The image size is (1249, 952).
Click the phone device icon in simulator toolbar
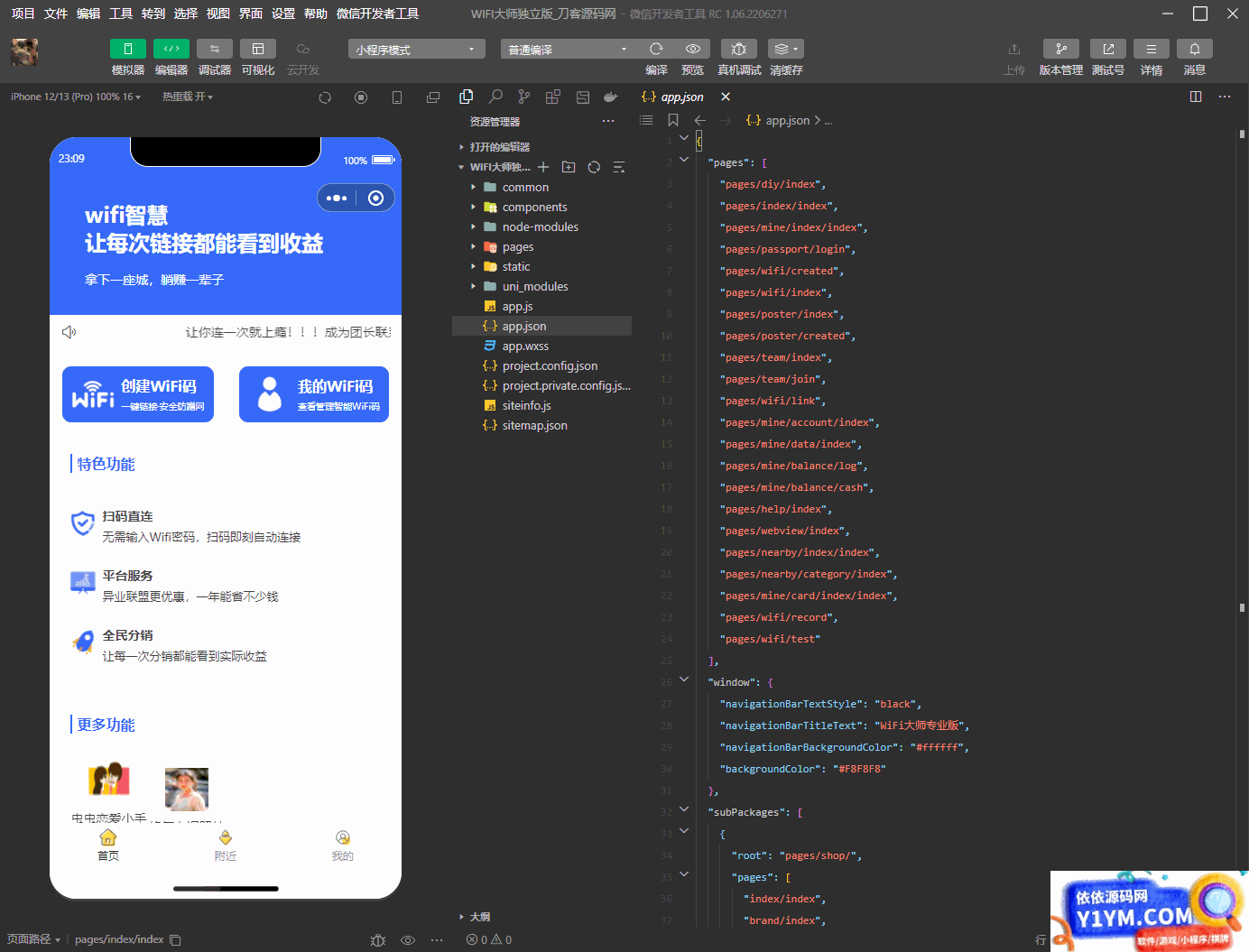pyautogui.click(x=397, y=97)
